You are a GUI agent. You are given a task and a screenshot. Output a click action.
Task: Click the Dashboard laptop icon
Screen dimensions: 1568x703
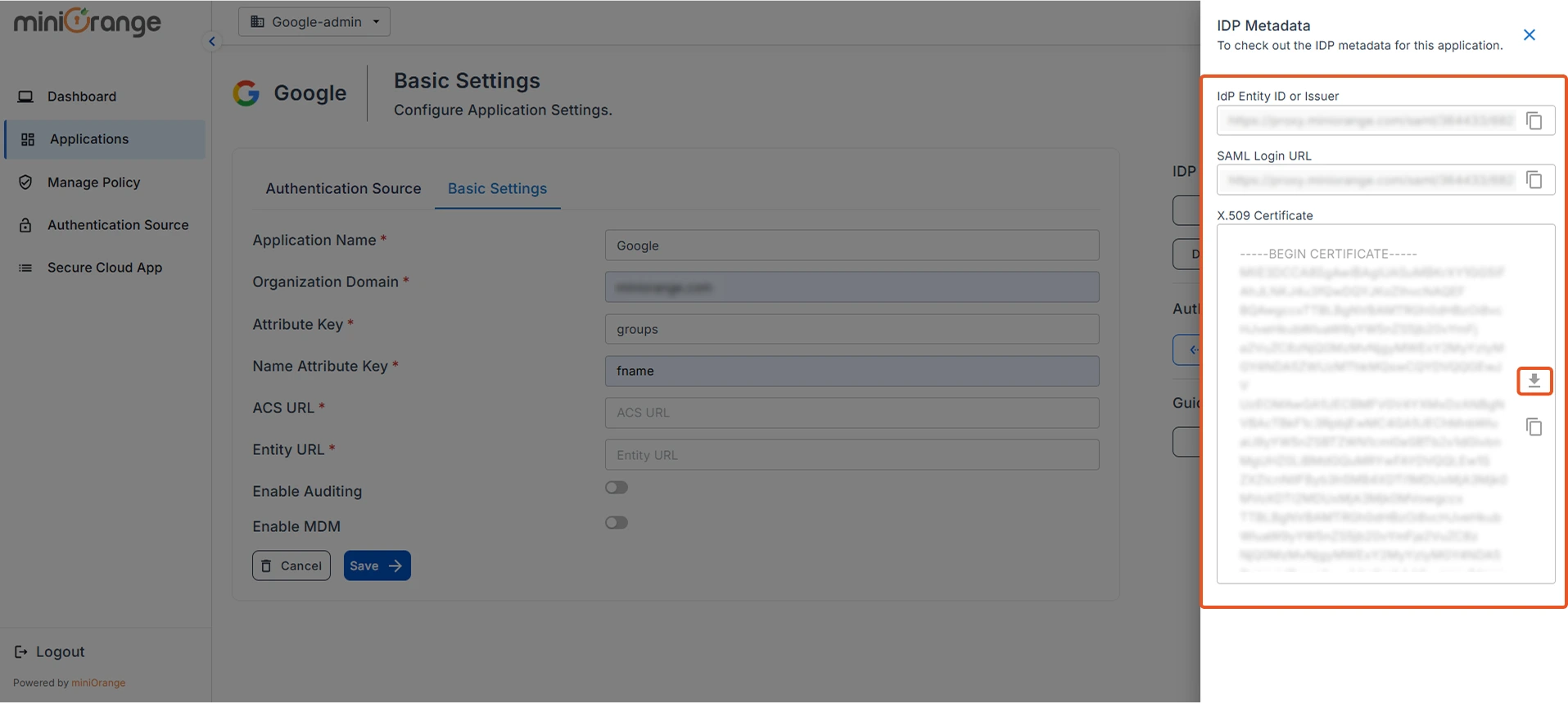25,97
